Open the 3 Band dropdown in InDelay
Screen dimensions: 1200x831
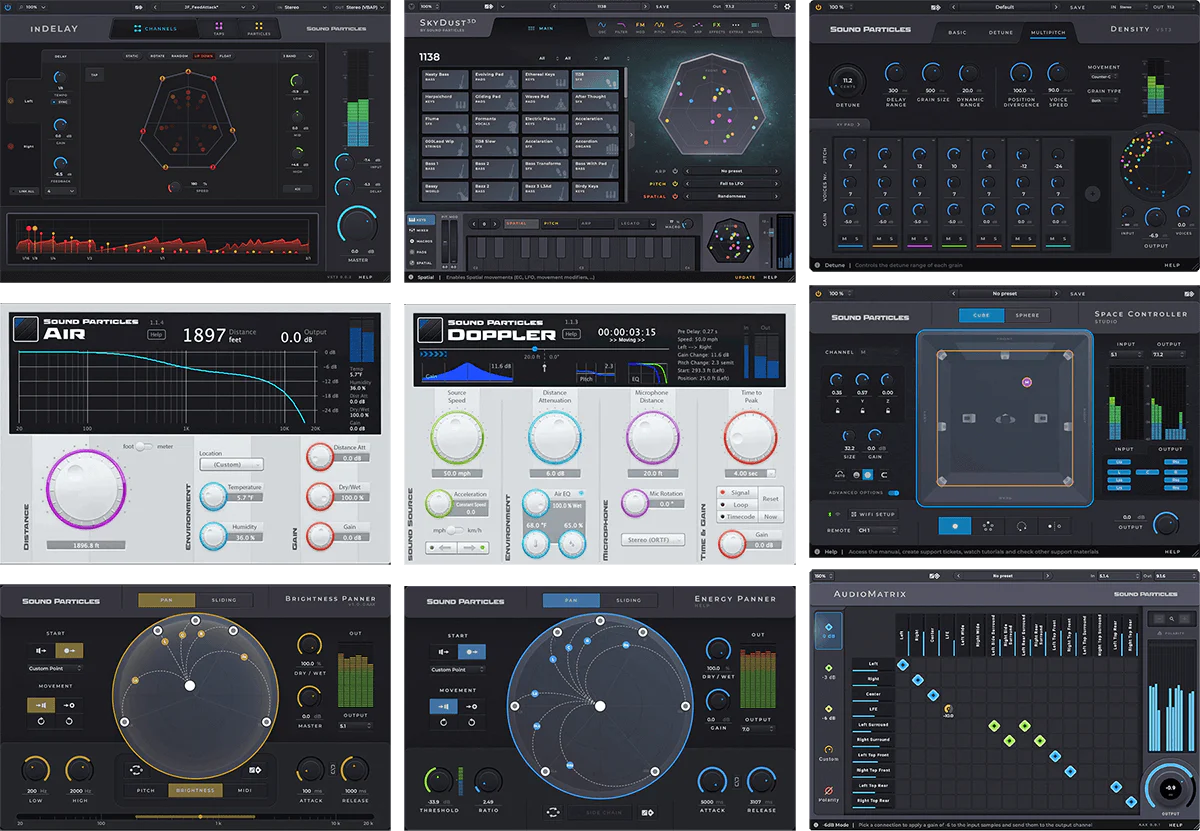pyautogui.click(x=299, y=56)
